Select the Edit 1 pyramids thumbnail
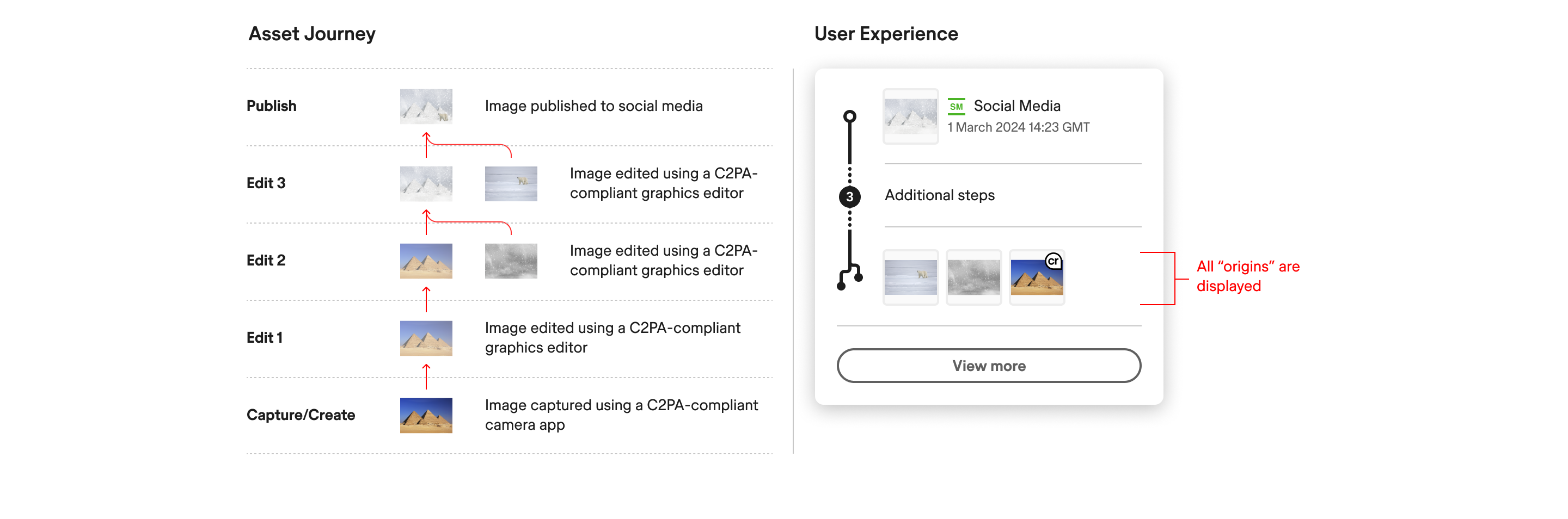Screen dimensions: 1568x519 click(x=425, y=338)
